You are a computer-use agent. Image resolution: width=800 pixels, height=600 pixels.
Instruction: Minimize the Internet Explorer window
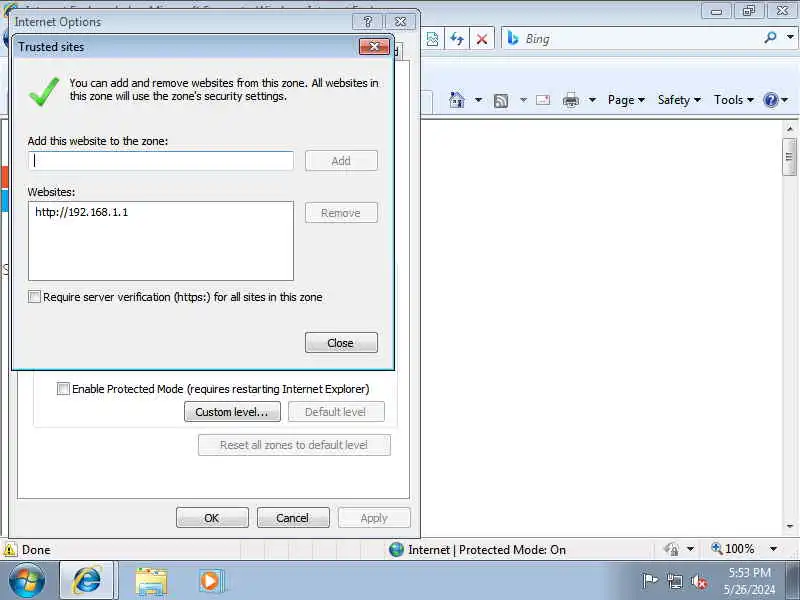pyautogui.click(x=716, y=10)
